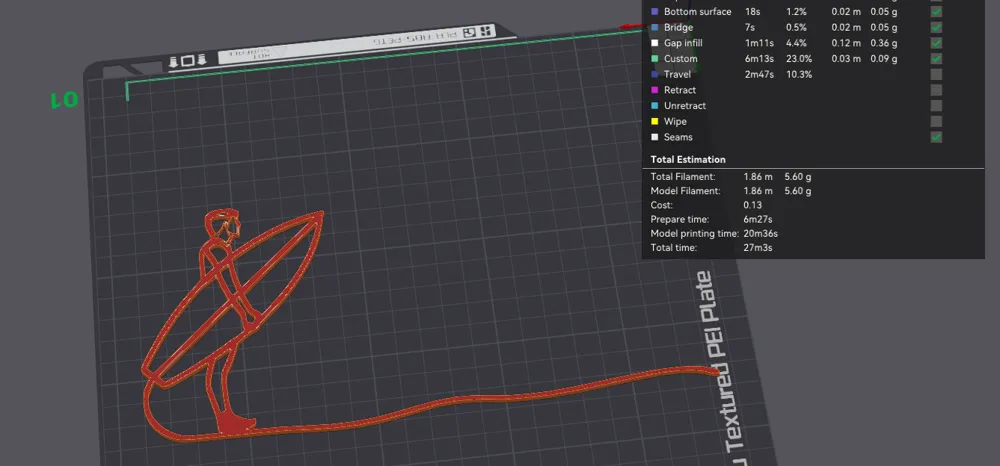Image resolution: width=1000 pixels, height=466 pixels.
Task: Click the green Custom color swatch
Action: click(x=654, y=59)
